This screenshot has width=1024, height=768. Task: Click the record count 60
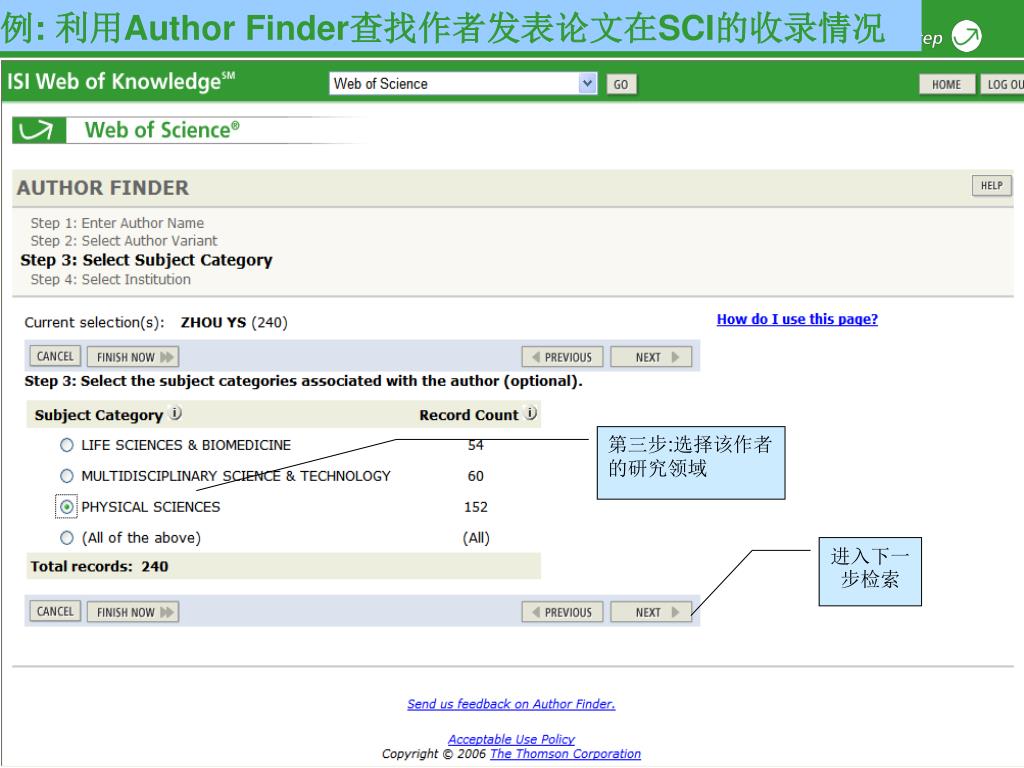click(x=475, y=476)
